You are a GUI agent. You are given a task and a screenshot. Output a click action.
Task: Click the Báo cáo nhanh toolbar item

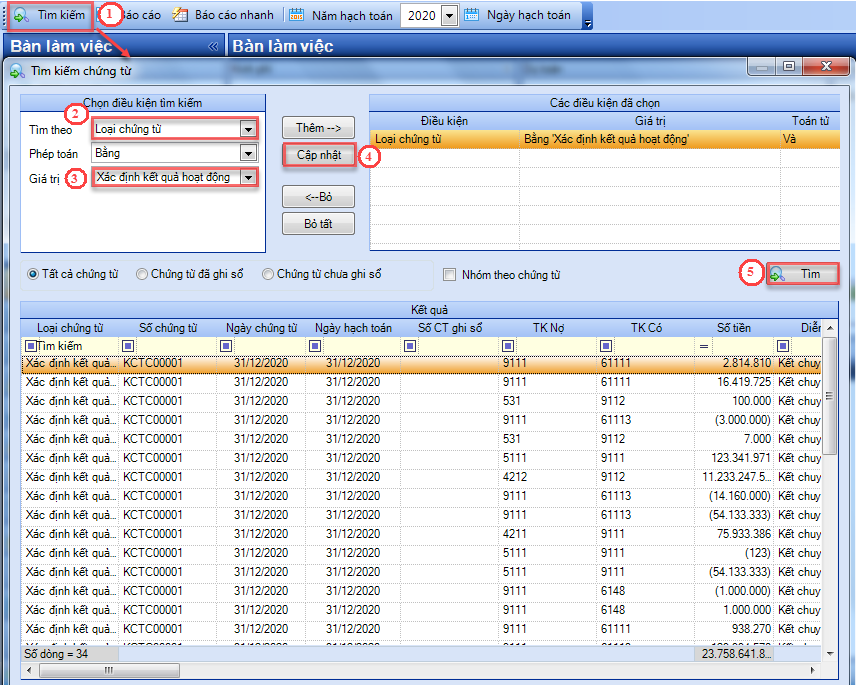[223, 15]
